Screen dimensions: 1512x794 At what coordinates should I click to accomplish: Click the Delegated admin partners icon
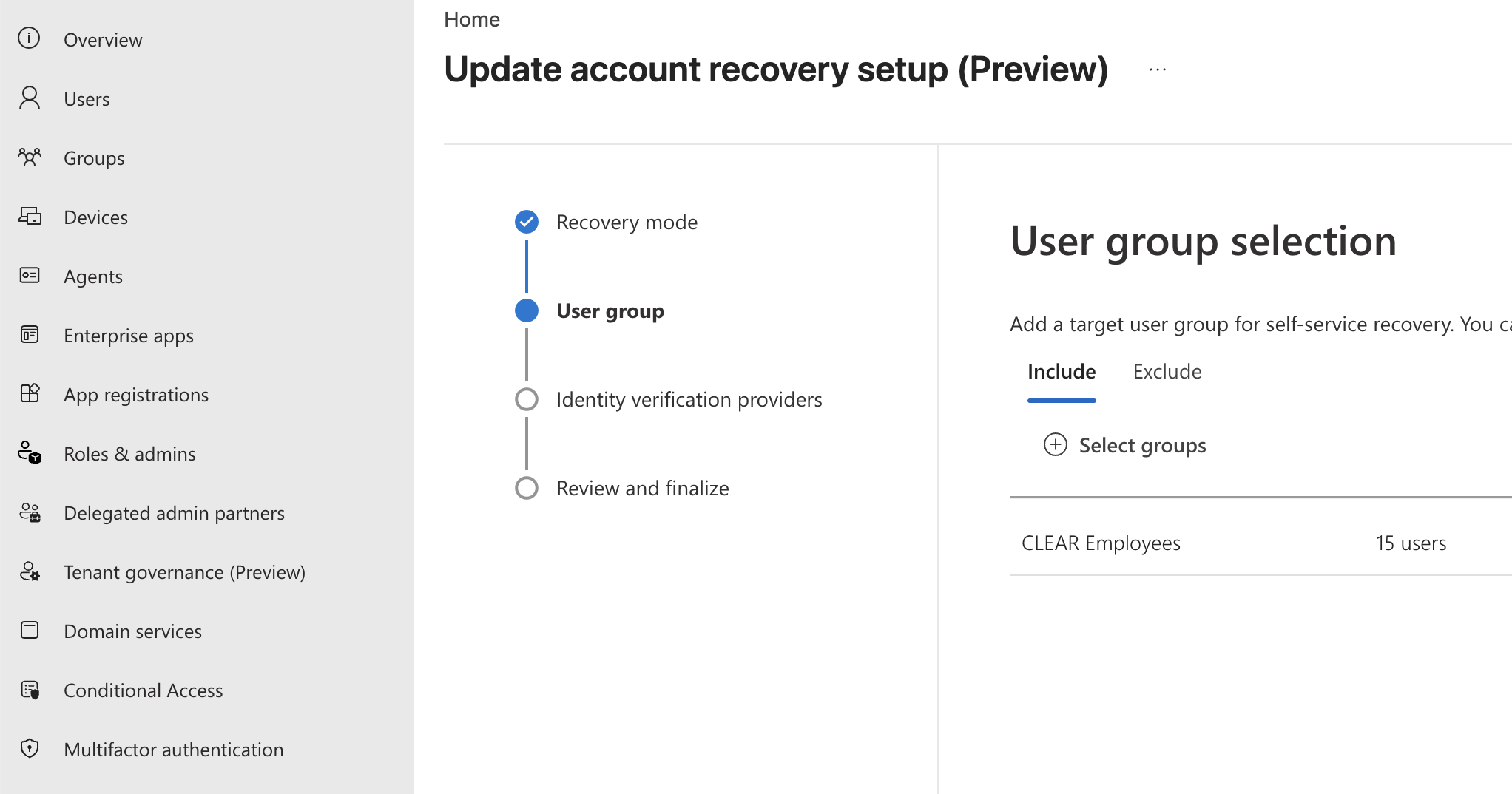pos(29,512)
